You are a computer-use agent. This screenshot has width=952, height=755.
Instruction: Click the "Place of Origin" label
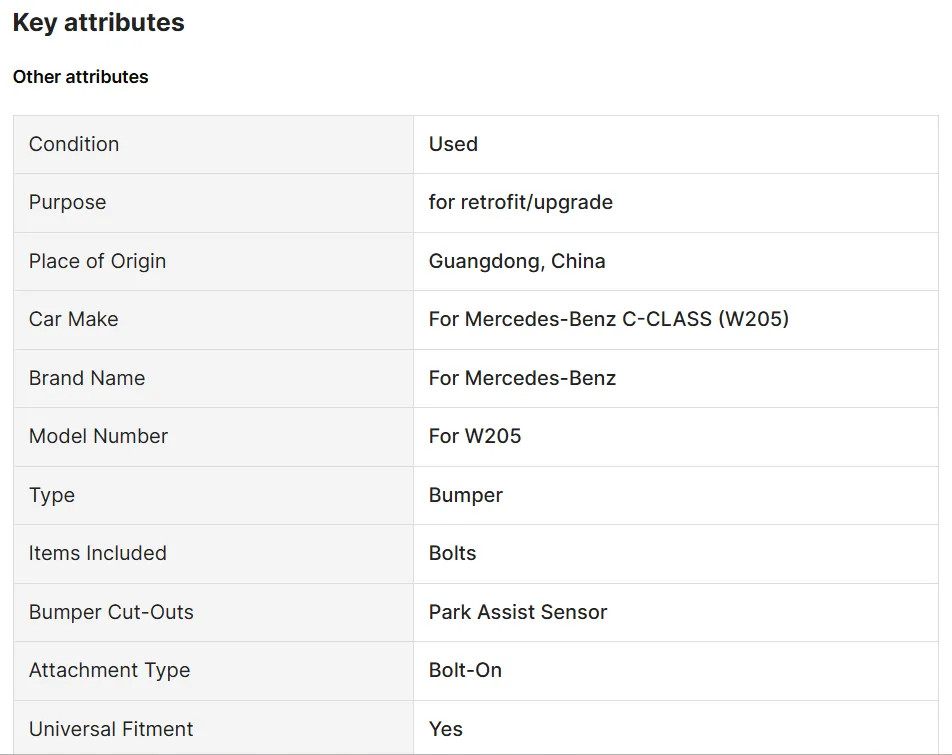point(97,261)
